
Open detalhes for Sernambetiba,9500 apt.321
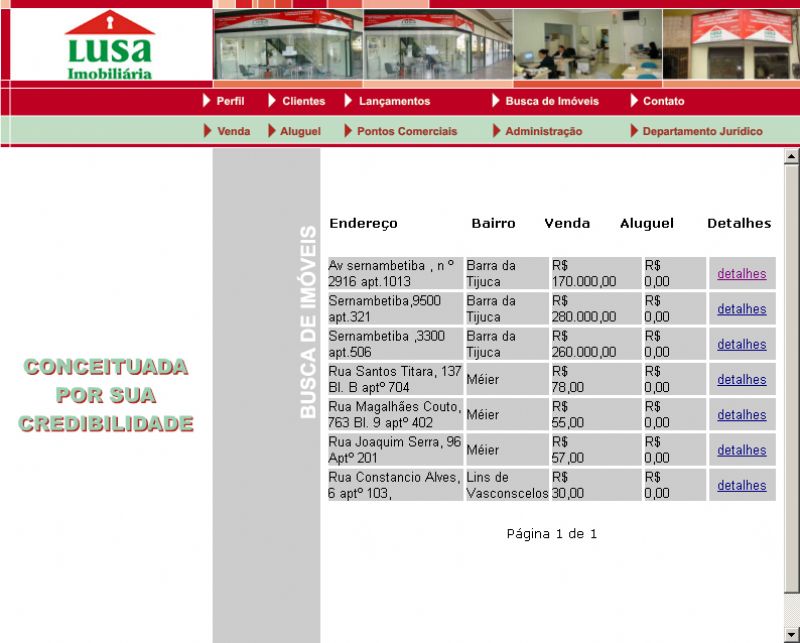point(742,309)
